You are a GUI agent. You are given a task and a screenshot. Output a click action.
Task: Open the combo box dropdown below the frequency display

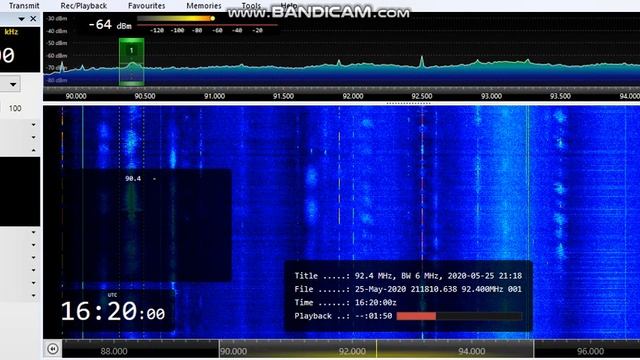point(13,84)
